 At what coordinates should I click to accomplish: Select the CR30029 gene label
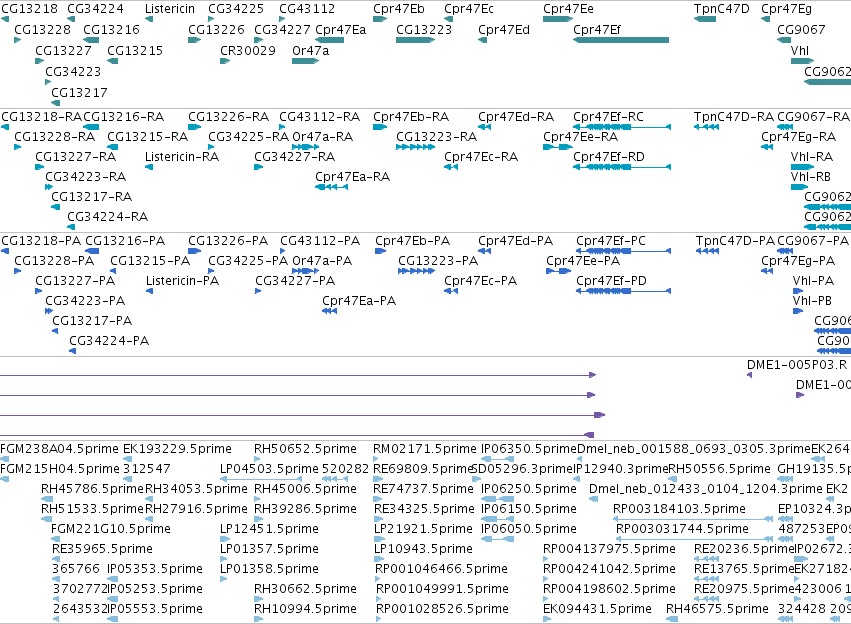[247, 50]
